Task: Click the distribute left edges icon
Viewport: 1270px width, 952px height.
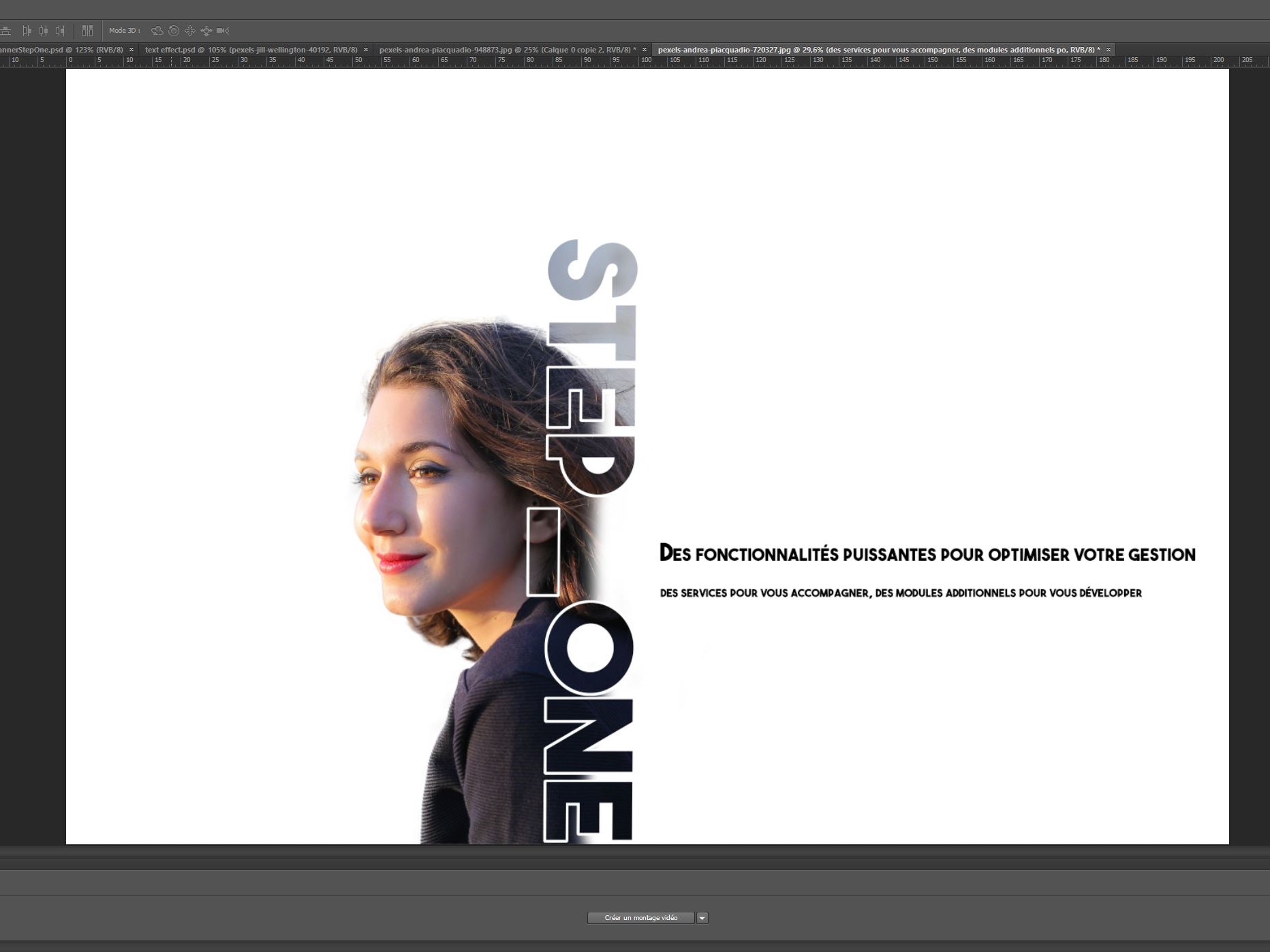Action: coord(27,31)
